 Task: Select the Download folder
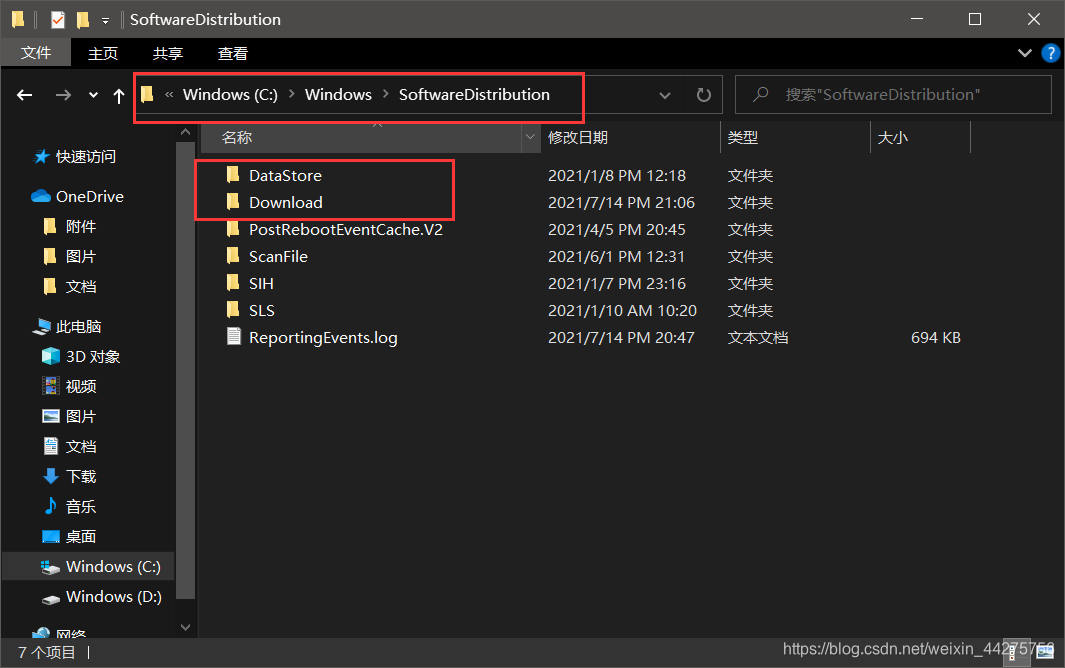[285, 203]
